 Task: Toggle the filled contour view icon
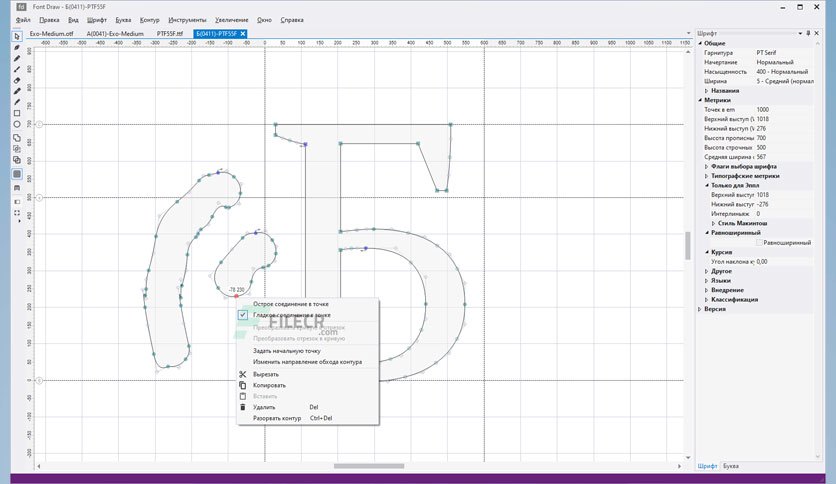click(x=17, y=174)
